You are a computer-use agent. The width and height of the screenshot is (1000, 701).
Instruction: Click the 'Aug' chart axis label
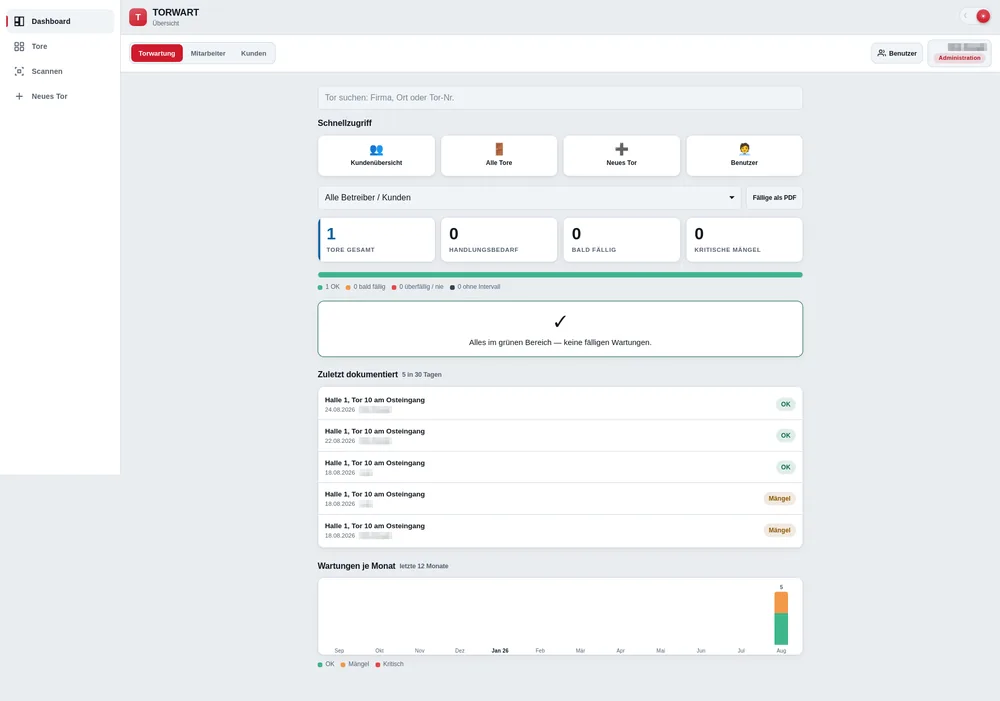pos(781,651)
